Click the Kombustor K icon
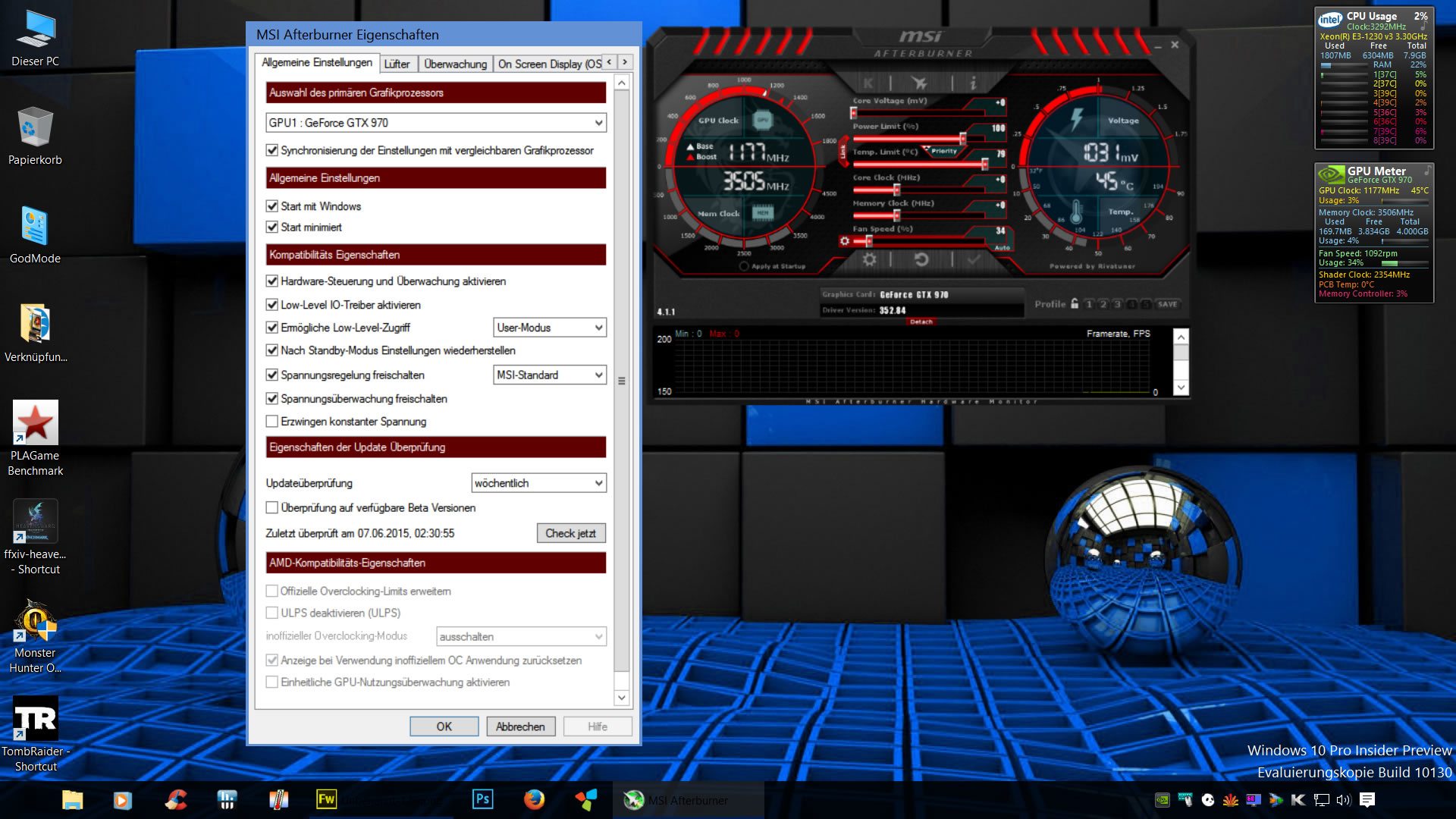The width and height of the screenshot is (1456, 819). tap(868, 83)
